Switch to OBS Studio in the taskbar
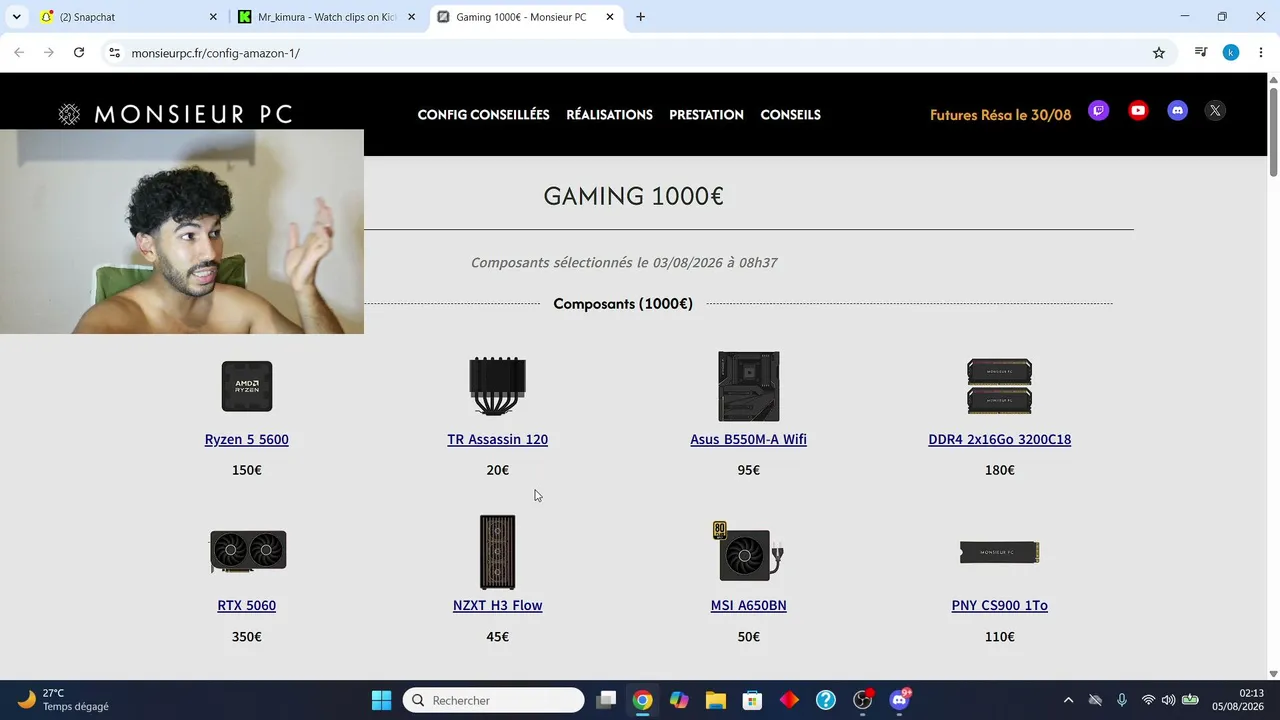Viewport: 1280px width, 720px height. [x=863, y=700]
